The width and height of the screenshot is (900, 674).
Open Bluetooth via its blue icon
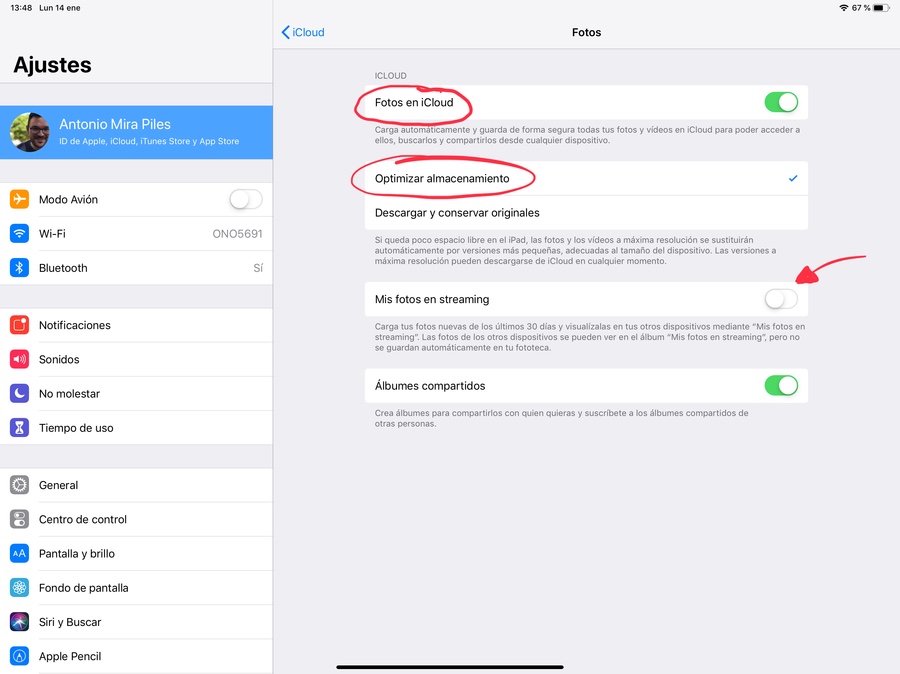[x=19, y=268]
